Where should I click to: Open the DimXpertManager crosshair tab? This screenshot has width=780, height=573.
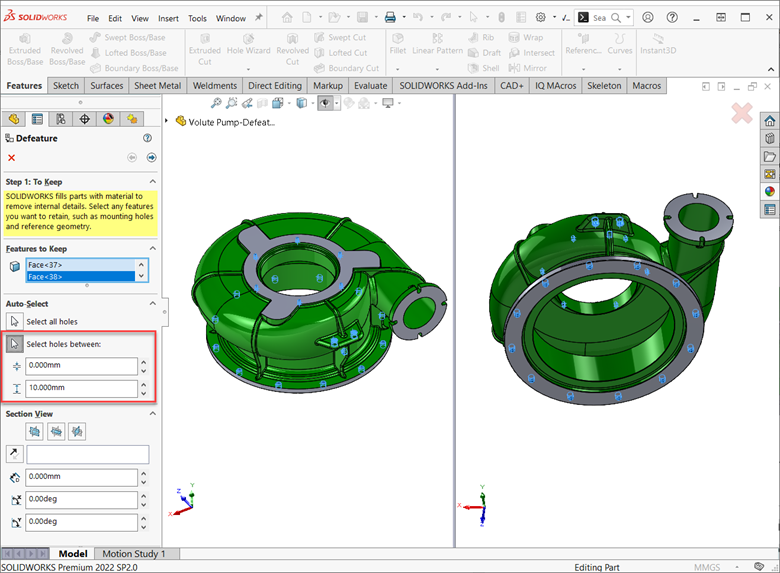[x=85, y=119]
